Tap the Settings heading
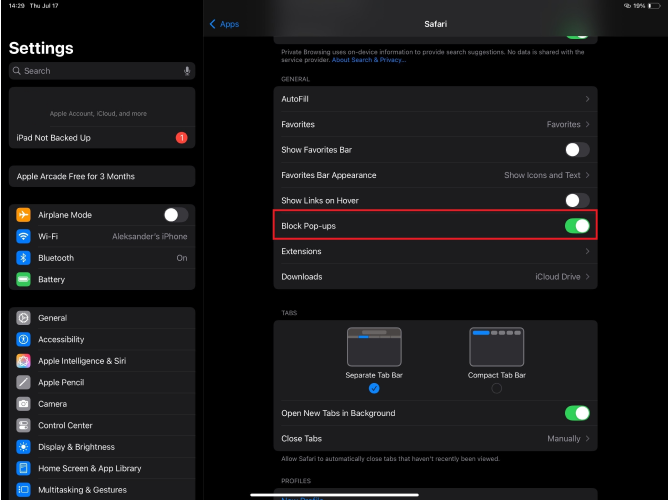The image size is (668, 500). click(41, 48)
